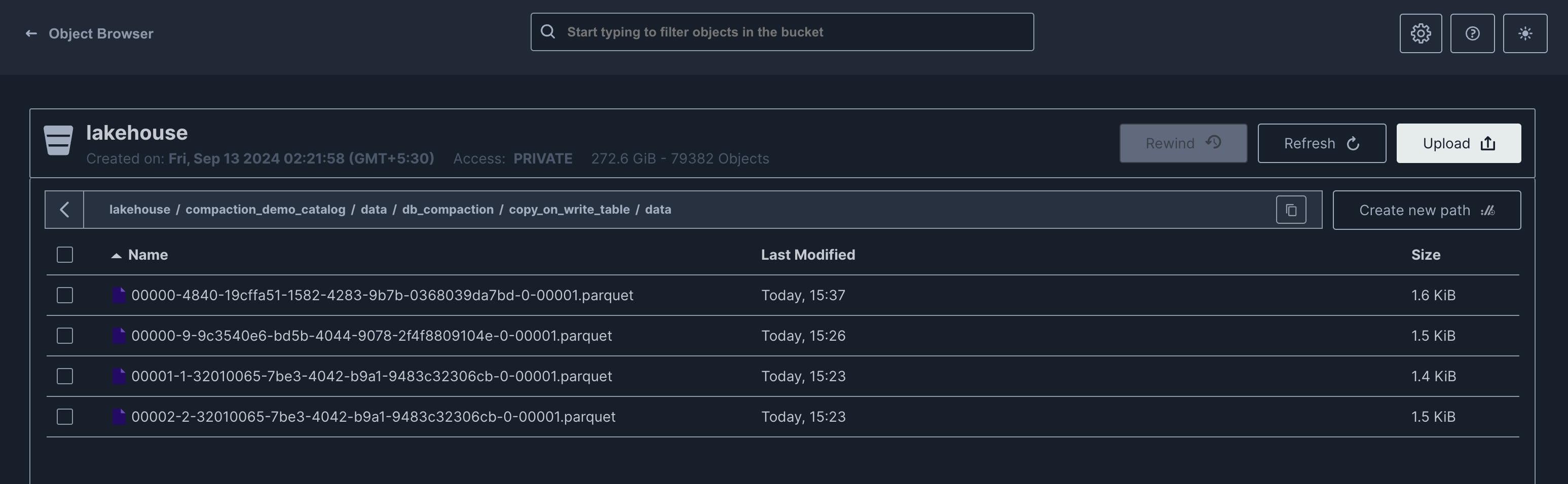
Task: Jump to copy_on_write_table in the breadcrumb path
Action: 569,209
